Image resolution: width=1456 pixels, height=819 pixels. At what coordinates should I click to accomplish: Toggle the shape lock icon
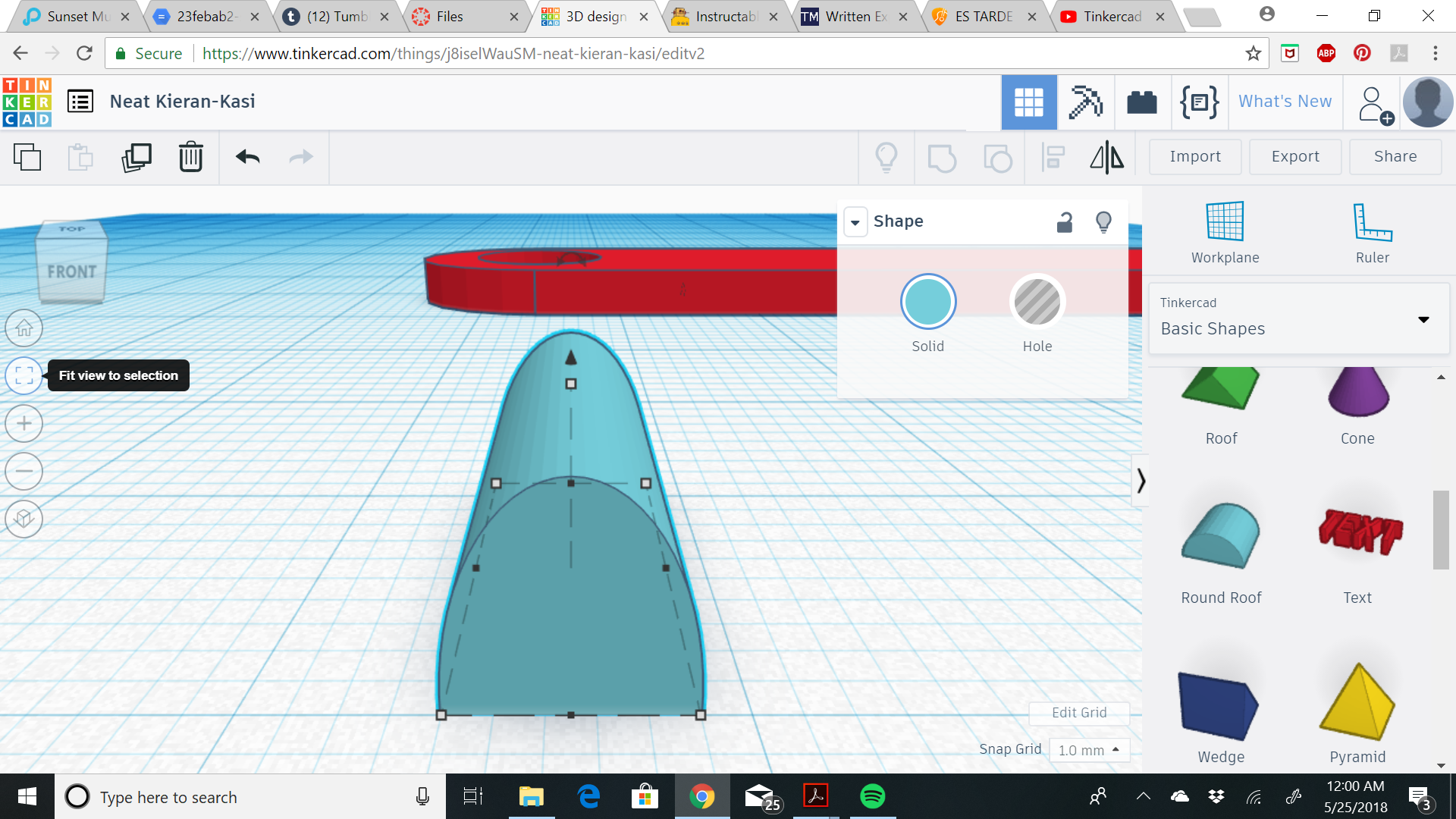pos(1065,221)
